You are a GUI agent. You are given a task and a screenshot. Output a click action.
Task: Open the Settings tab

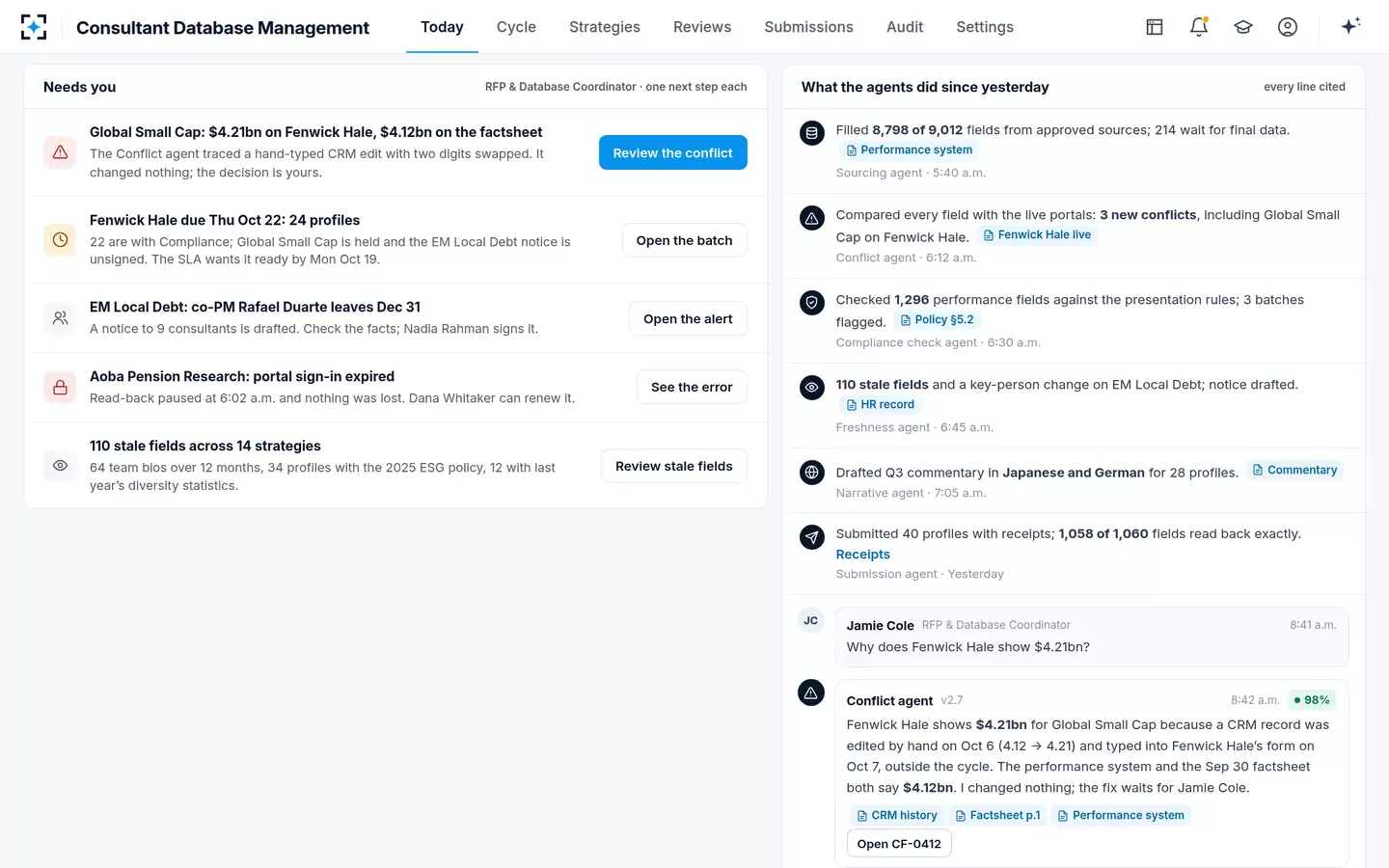click(985, 27)
